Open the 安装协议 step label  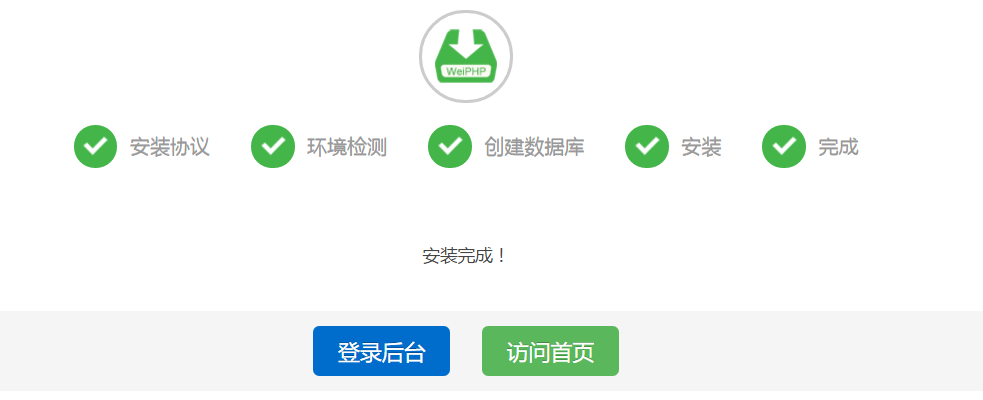[x=169, y=147]
